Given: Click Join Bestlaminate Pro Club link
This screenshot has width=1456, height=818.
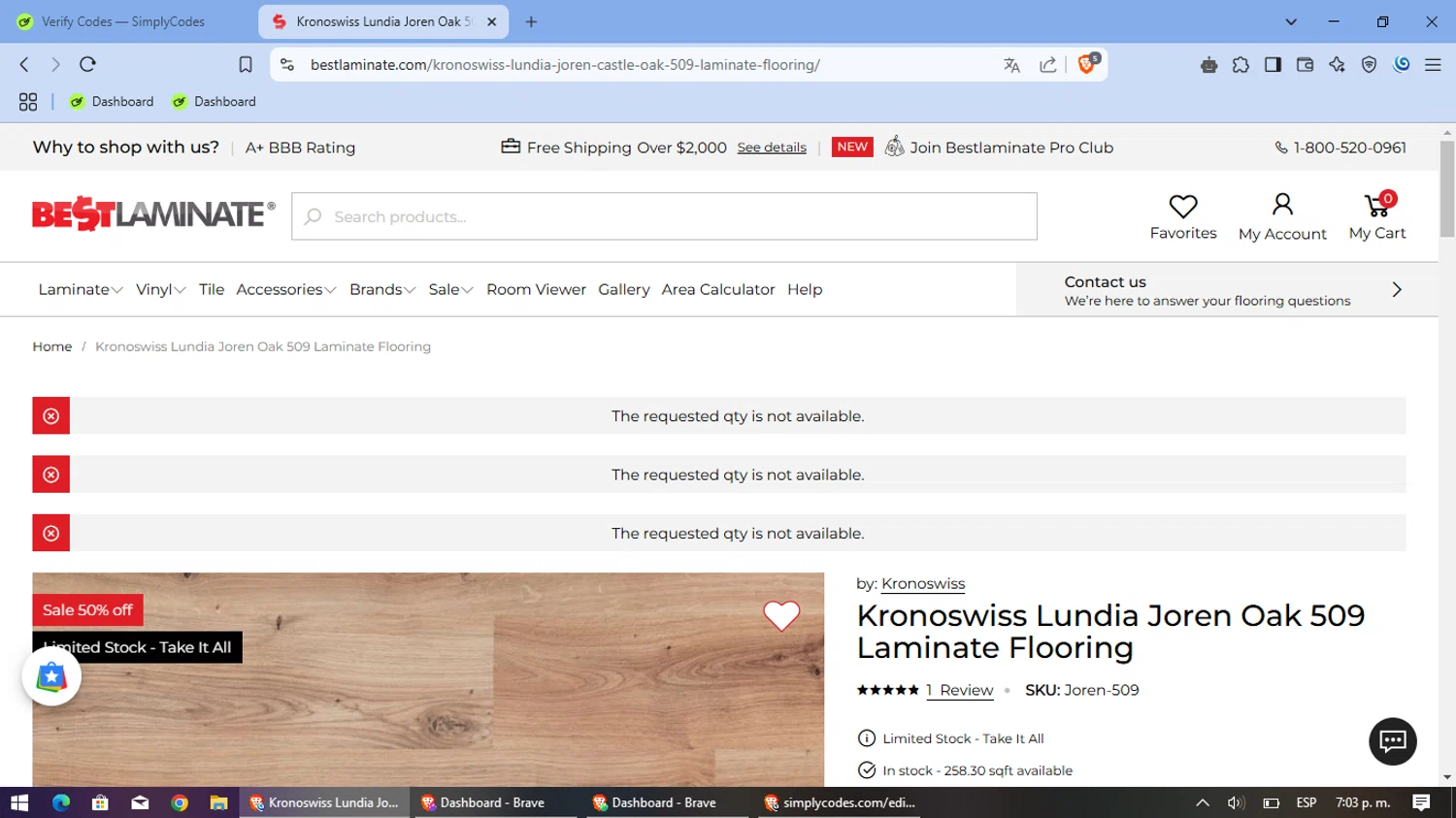Looking at the screenshot, I should coord(1011,147).
